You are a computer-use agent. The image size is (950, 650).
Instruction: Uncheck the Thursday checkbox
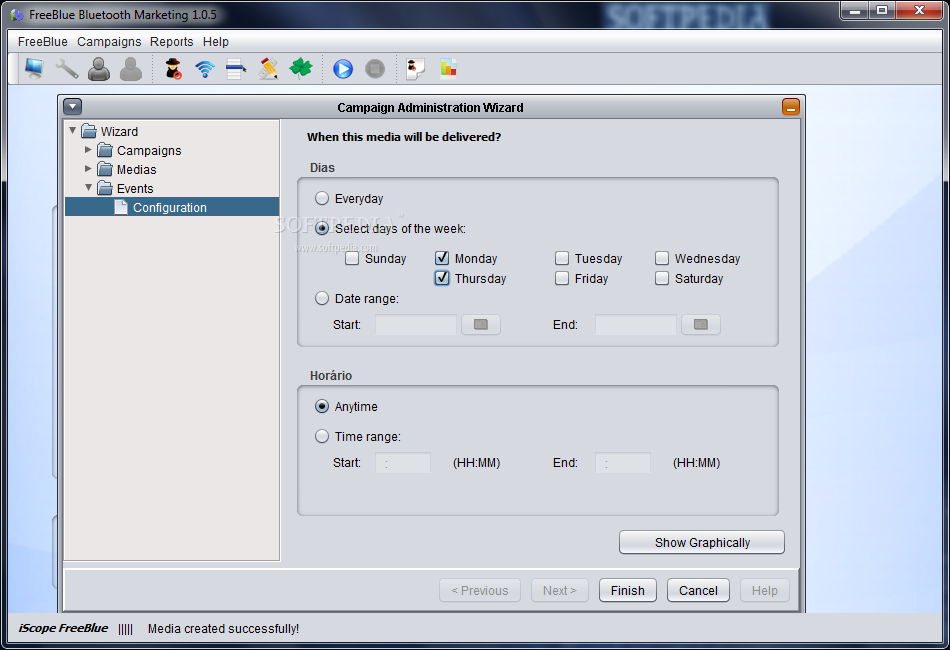pos(442,279)
